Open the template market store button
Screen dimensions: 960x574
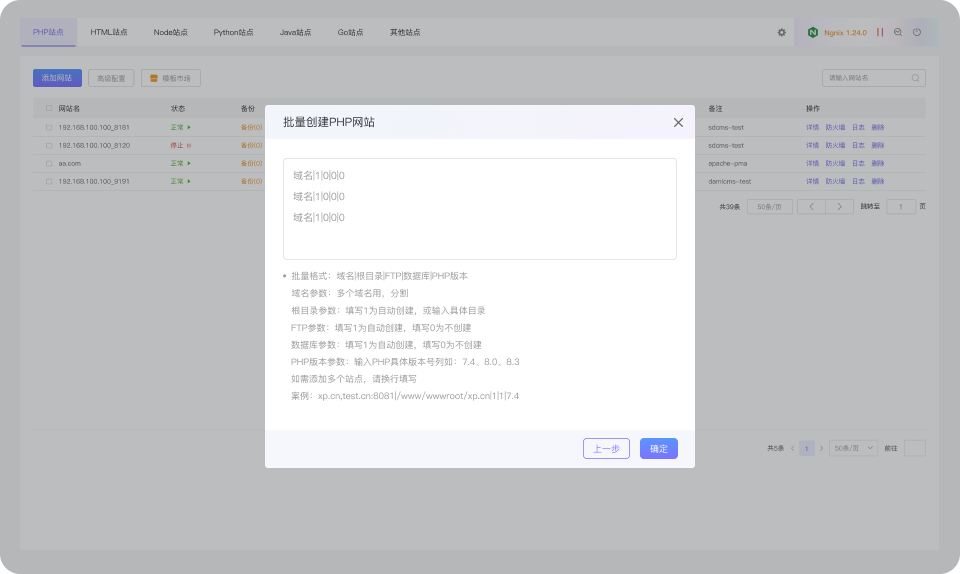[171, 78]
